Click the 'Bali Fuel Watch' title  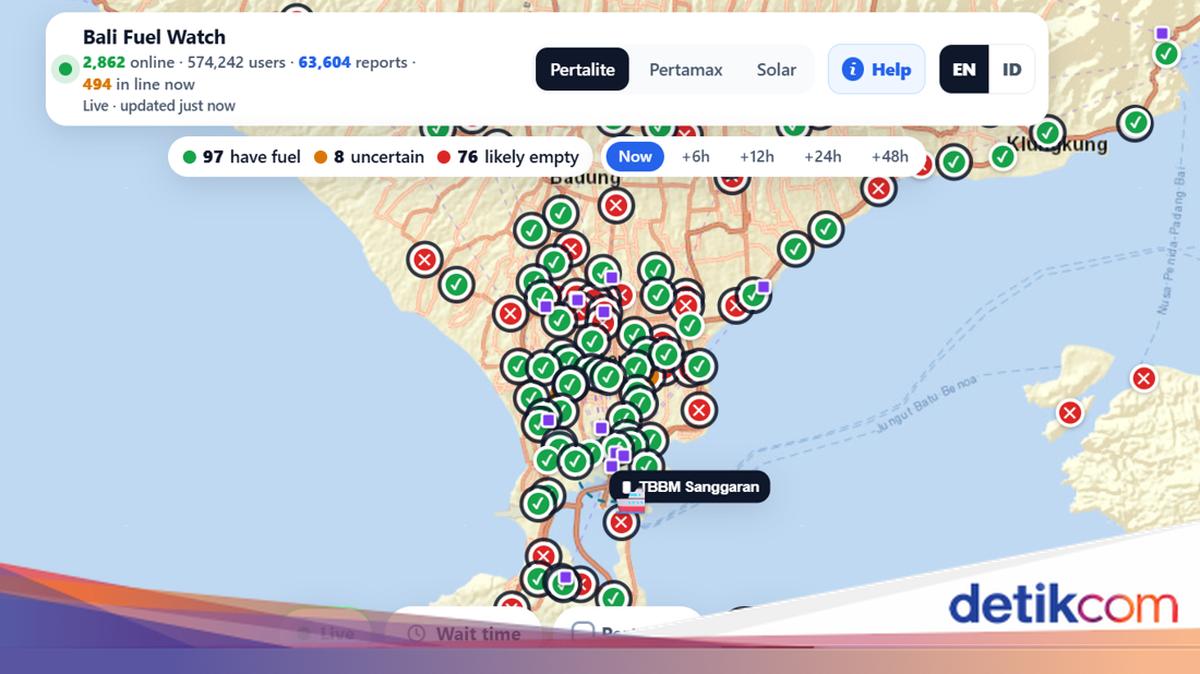[154, 37]
